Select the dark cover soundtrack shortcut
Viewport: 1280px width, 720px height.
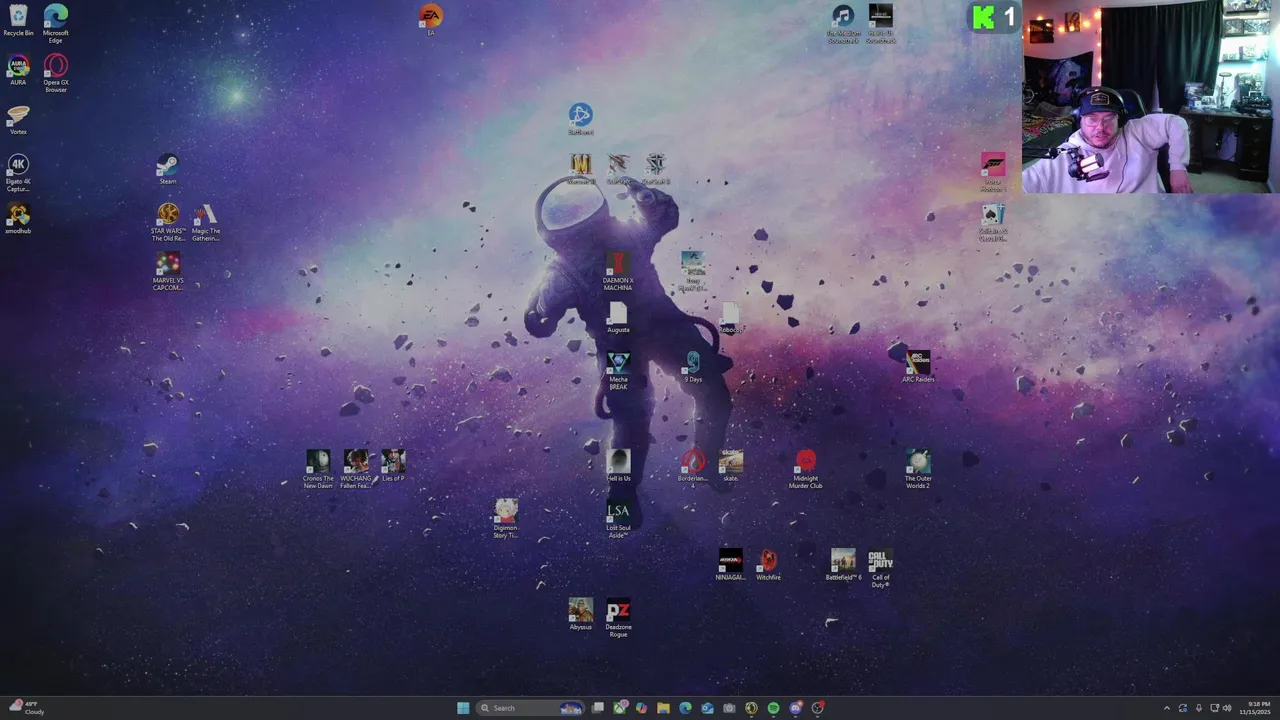(x=881, y=24)
